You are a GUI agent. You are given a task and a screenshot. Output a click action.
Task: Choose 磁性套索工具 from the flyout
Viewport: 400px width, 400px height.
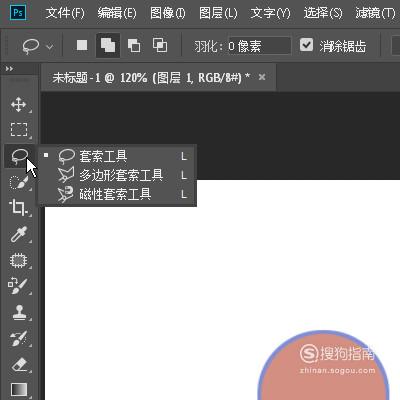tap(117, 194)
